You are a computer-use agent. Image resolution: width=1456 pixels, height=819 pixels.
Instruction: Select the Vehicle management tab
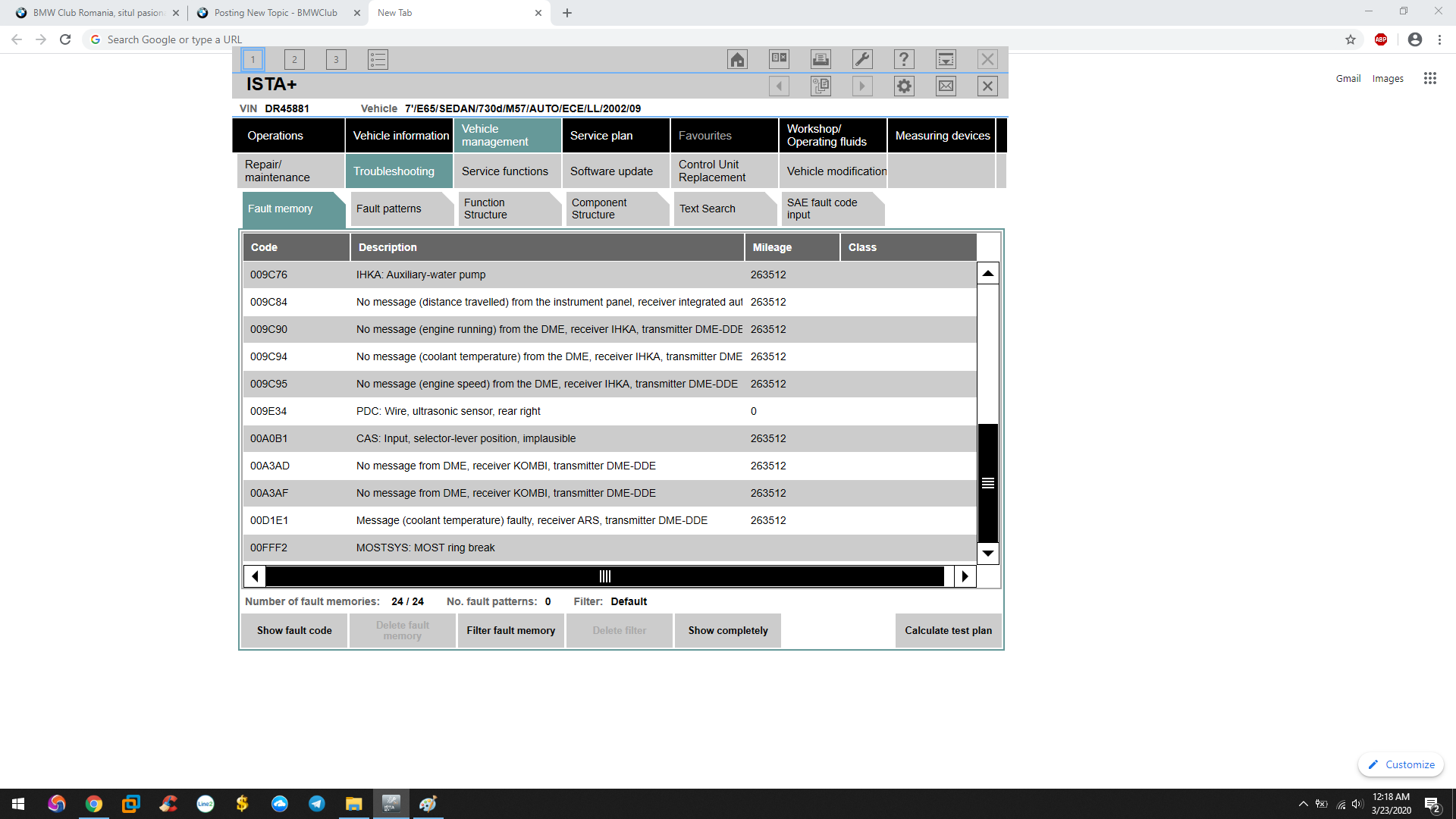click(x=507, y=136)
